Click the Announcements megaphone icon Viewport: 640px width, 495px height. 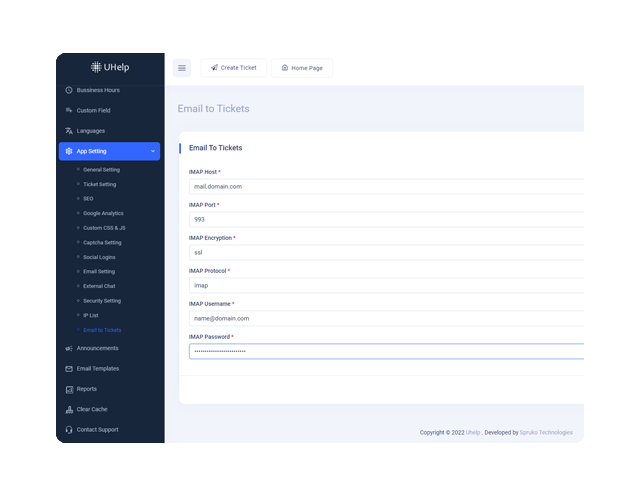point(69,348)
